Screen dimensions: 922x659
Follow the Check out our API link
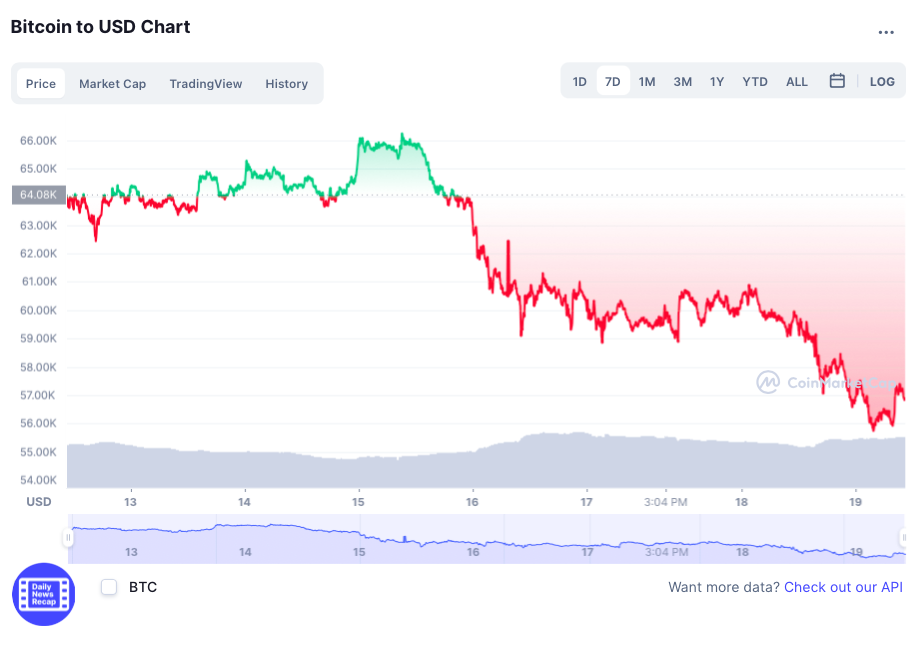843,587
